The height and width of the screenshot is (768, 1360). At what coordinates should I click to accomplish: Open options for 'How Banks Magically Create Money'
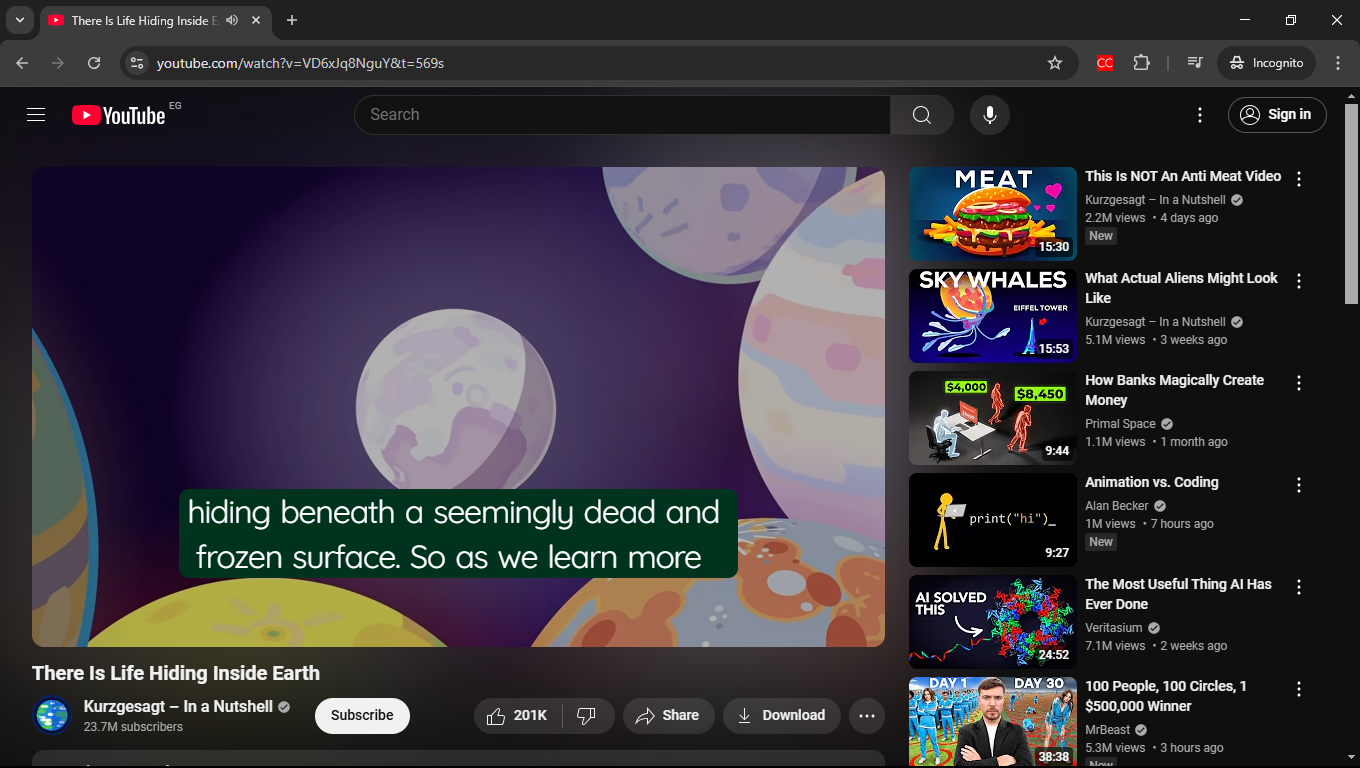click(1299, 384)
